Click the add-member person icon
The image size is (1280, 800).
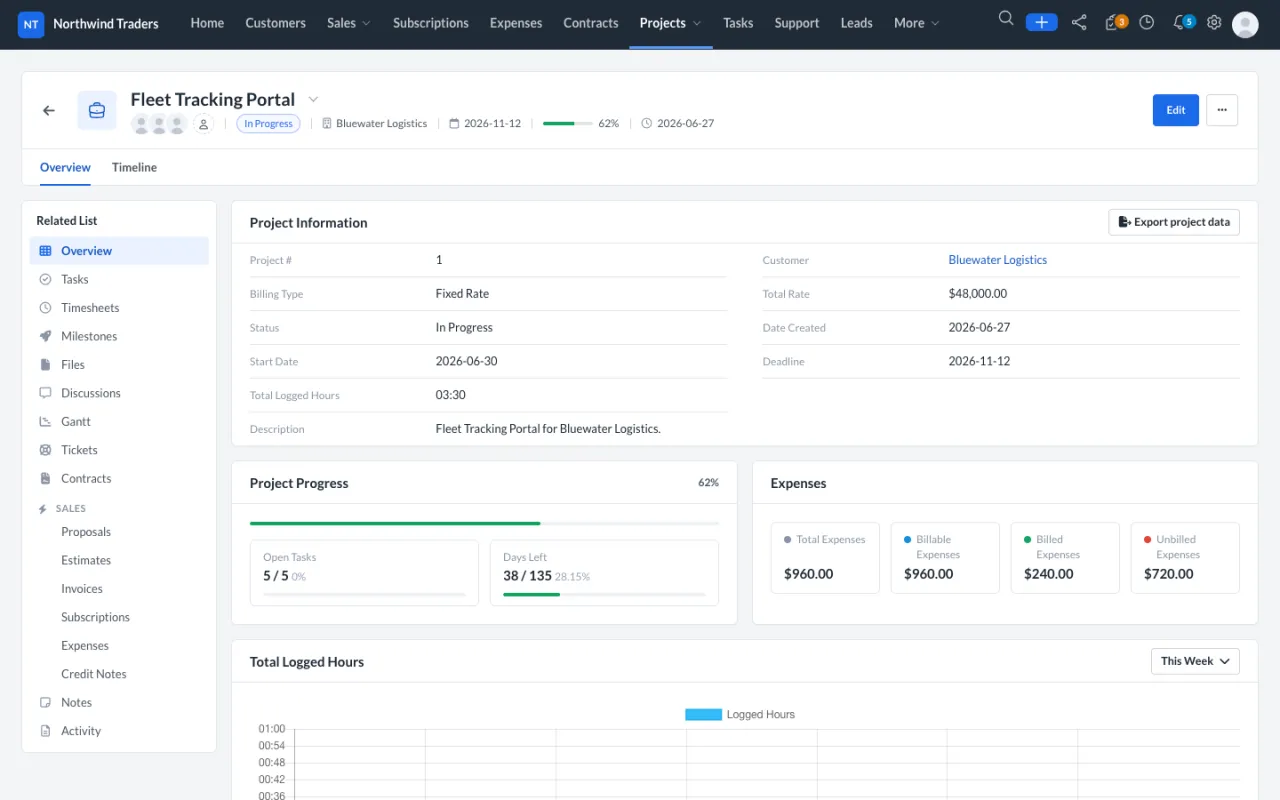tap(203, 124)
